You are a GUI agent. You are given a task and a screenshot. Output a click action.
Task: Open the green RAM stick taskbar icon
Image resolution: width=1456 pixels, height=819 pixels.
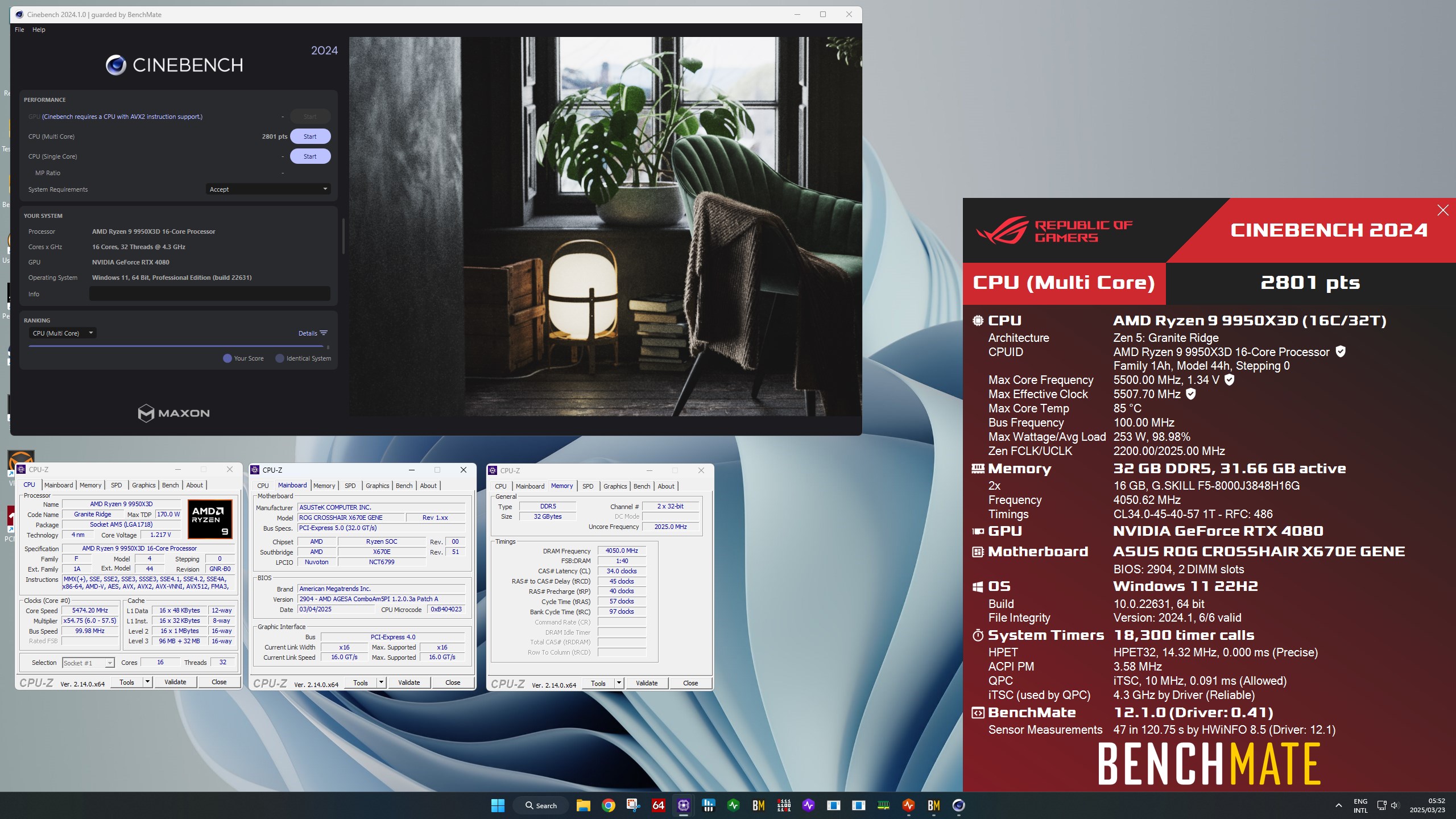click(x=884, y=805)
